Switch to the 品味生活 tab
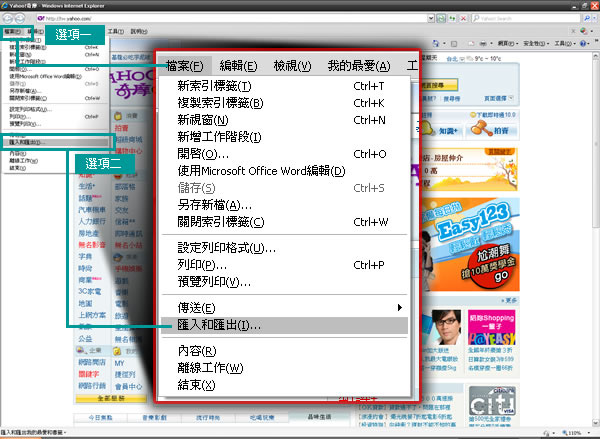Viewport: 600px width, 439px height. [319, 417]
